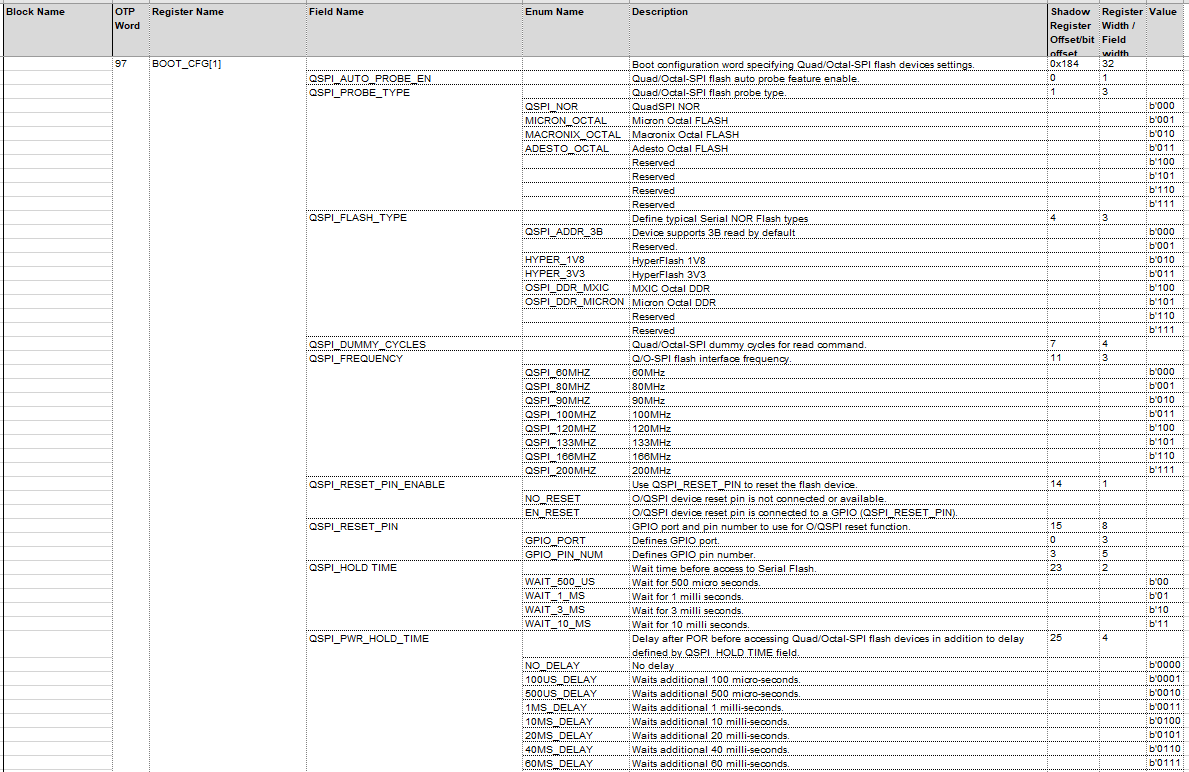Select 'Device supports 3B read by default' cell
Viewport: 1189px width, 772px height.
point(838,232)
